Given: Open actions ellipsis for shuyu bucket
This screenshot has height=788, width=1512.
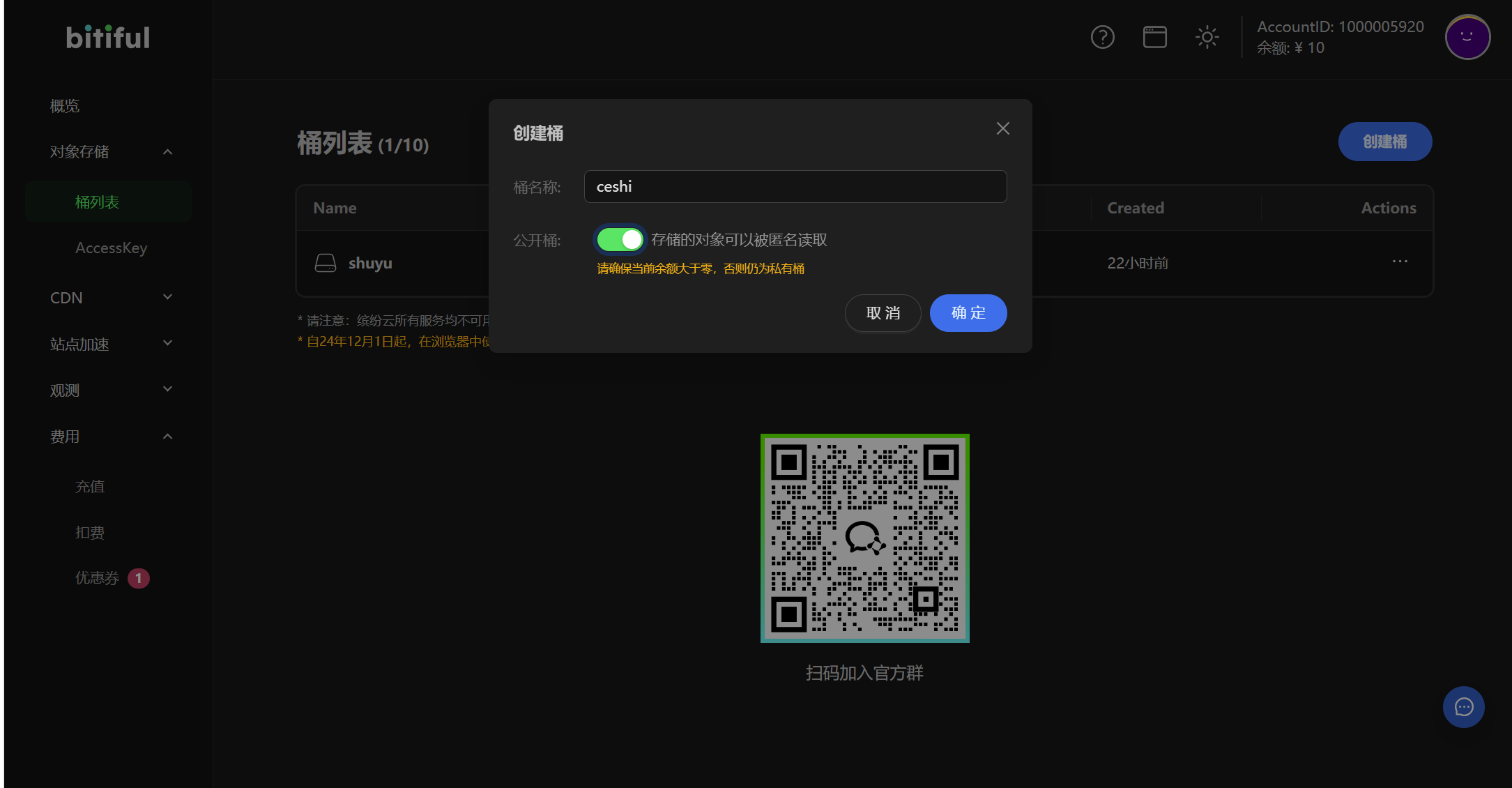Looking at the screenshot, I should pyautogui.click(x=1400, y=262).
